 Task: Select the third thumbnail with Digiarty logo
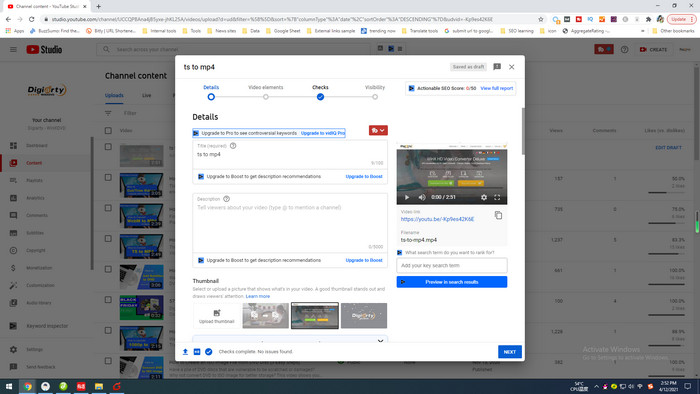[364, 316]
